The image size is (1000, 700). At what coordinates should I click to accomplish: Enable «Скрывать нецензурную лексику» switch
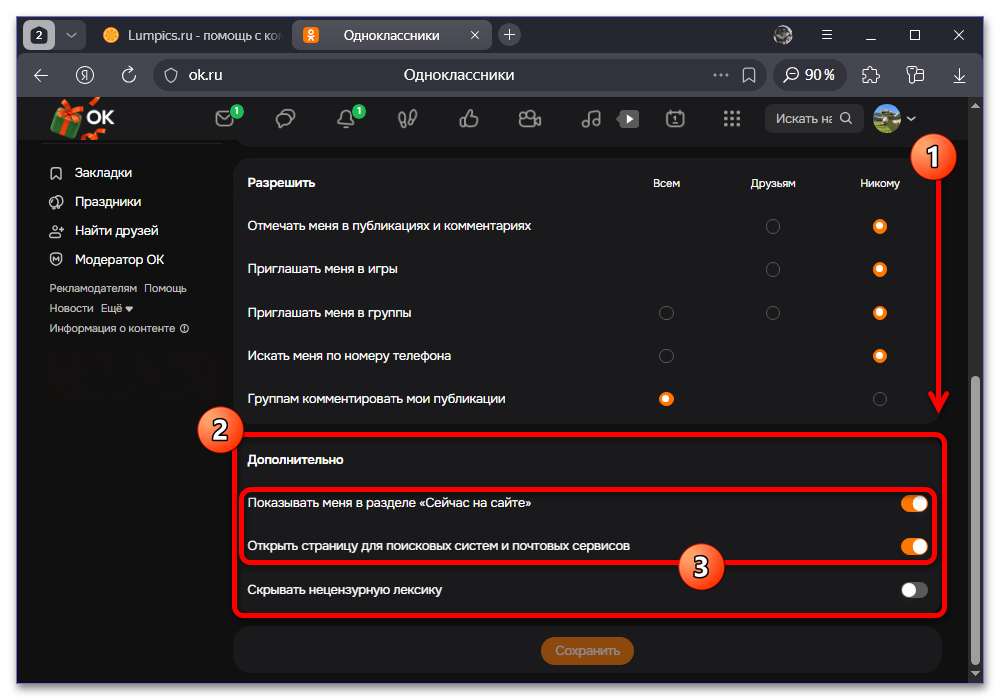pos(914,590)
